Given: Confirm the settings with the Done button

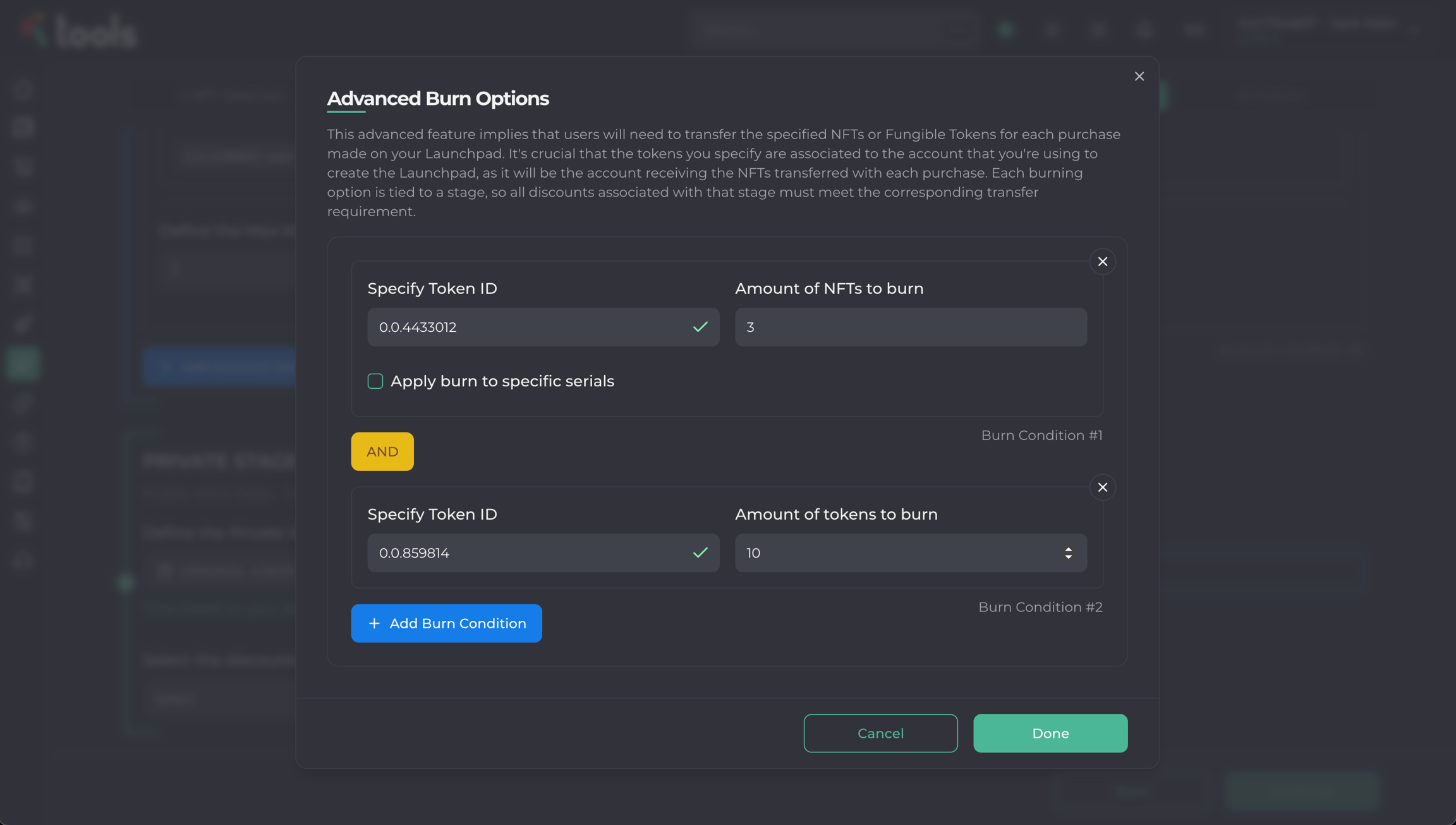Looking at the screenshot, I should coord(1050,733).
